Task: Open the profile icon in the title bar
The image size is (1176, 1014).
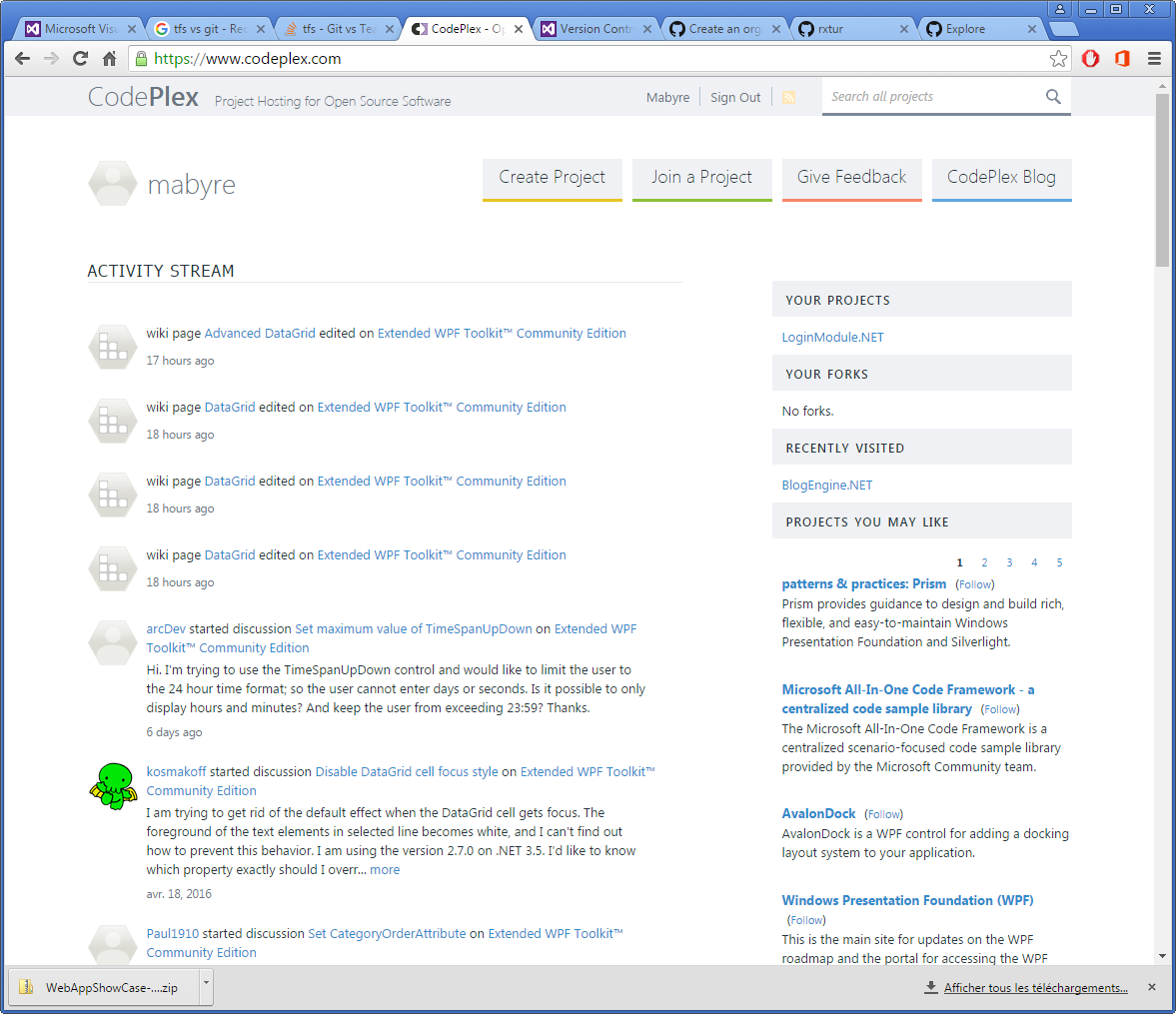Action: 1059,8
